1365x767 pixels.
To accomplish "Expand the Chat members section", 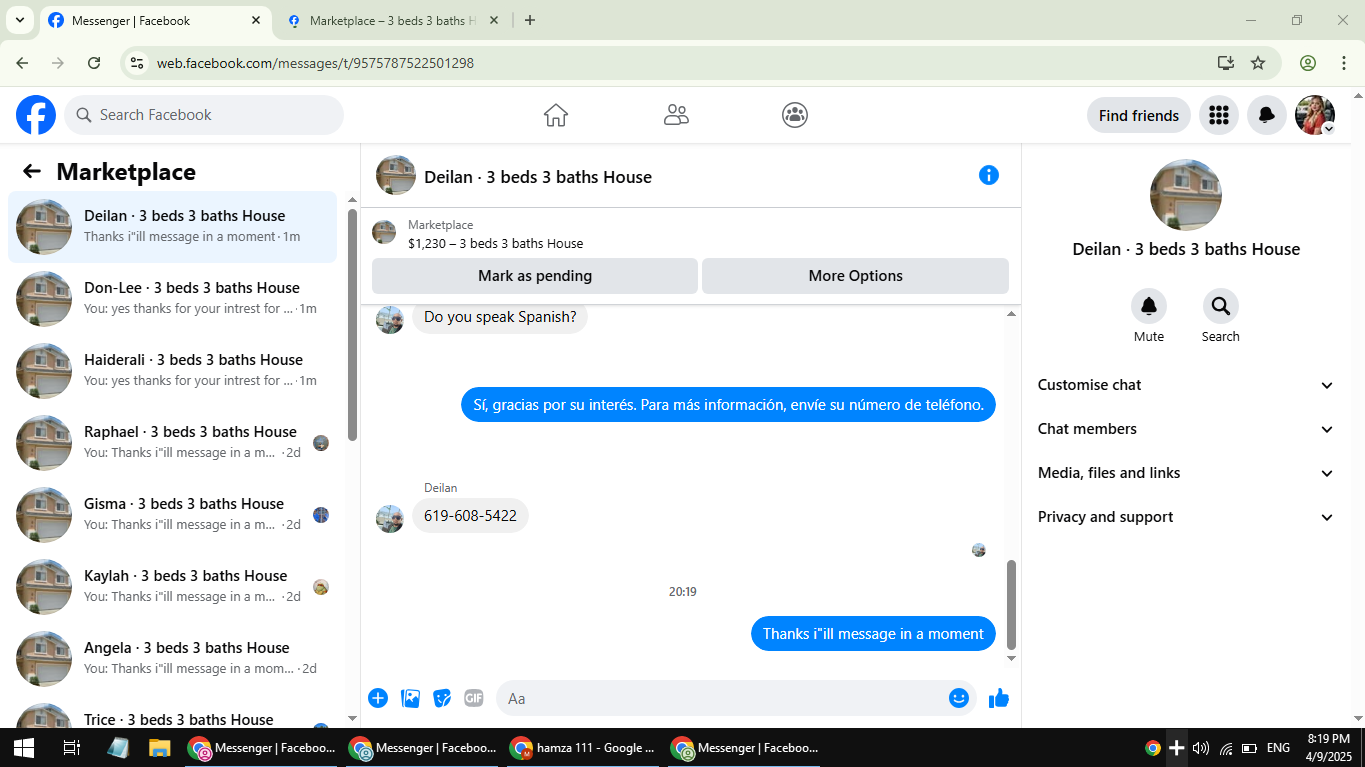I will click(x=1186, y=429).
